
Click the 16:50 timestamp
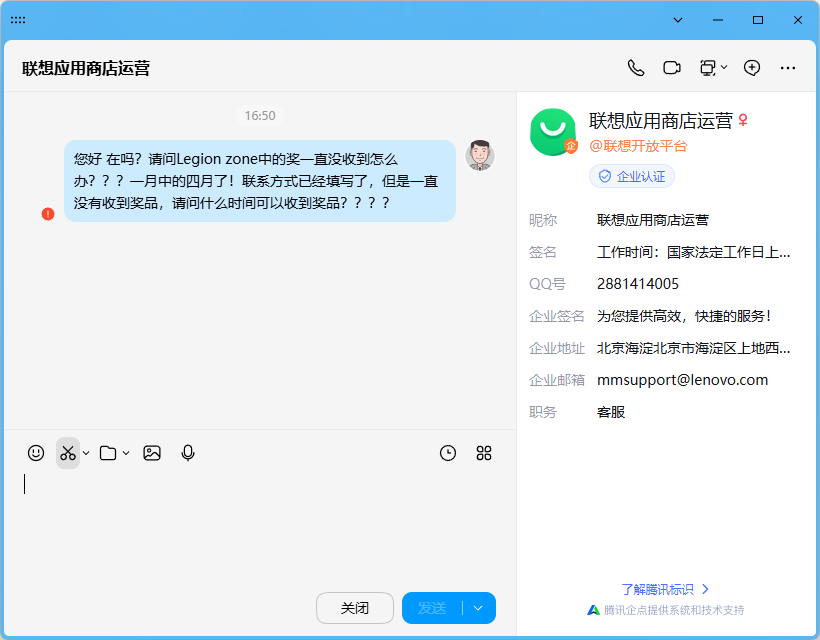[260, 116]
